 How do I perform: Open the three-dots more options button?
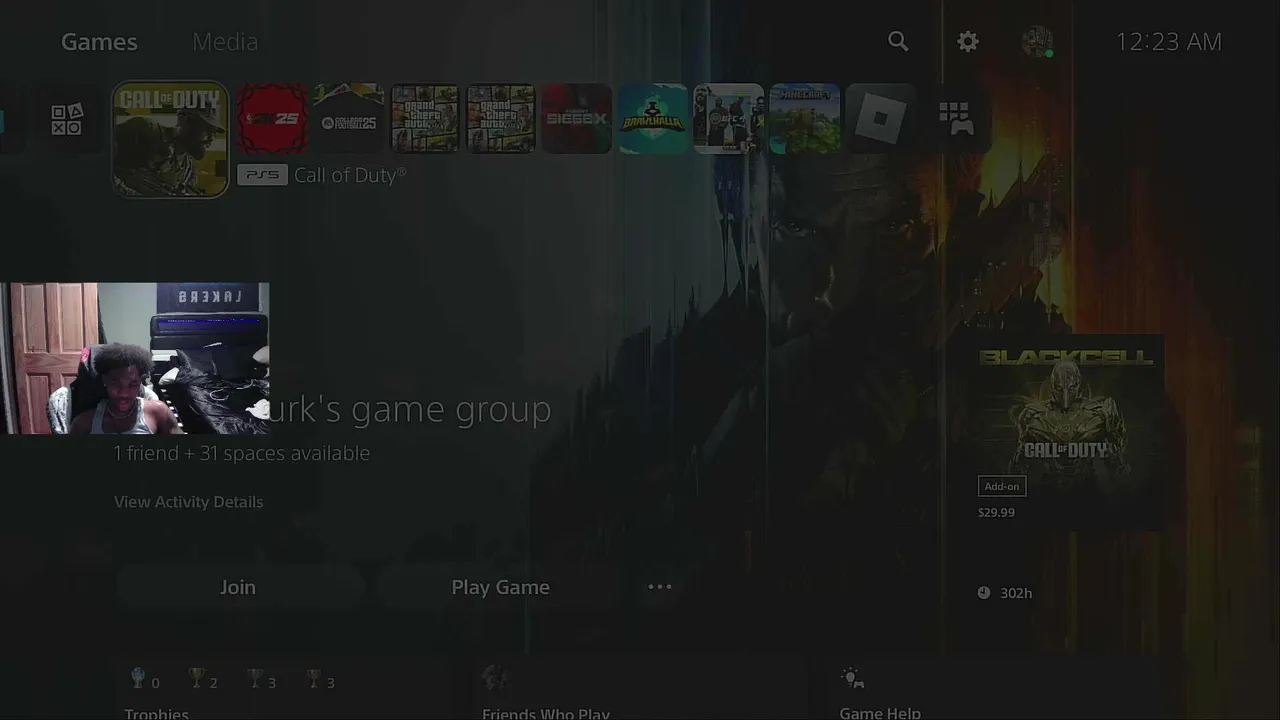click(x=660, y=587)
